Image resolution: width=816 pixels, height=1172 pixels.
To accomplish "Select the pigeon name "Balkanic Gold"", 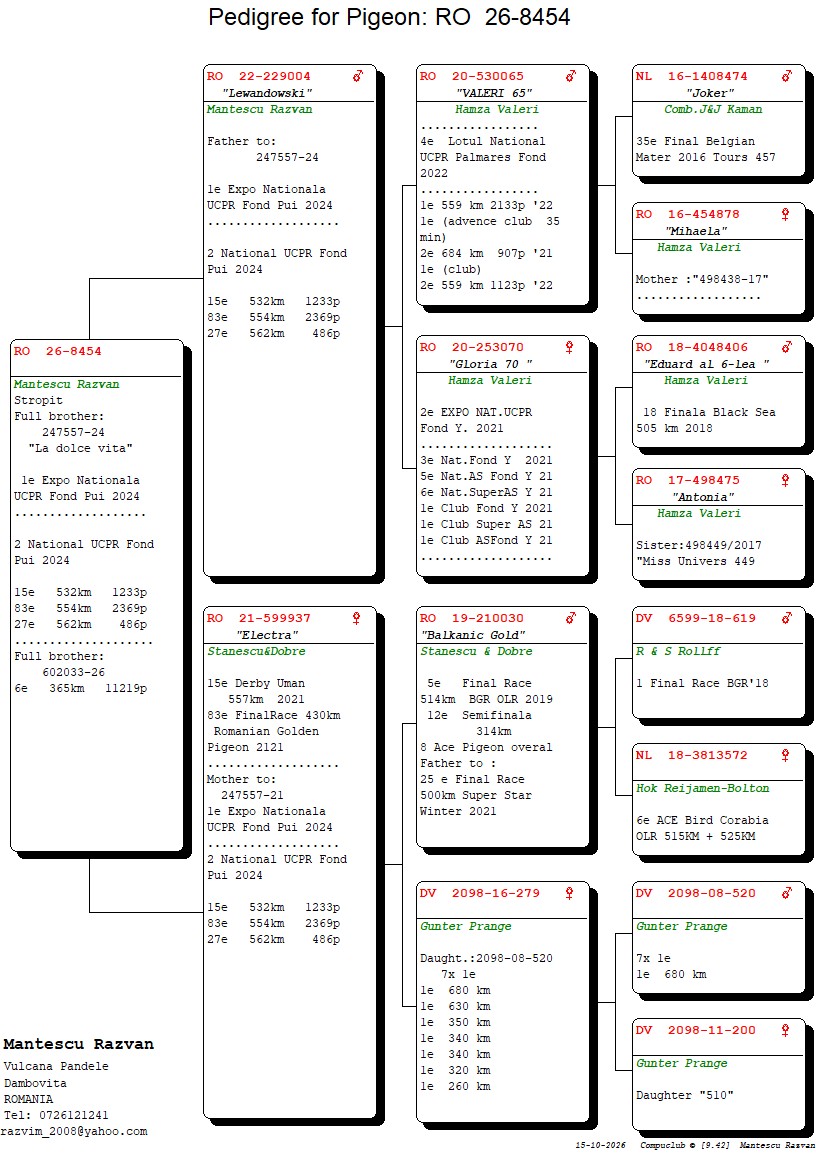I will [x=473, y=635].
